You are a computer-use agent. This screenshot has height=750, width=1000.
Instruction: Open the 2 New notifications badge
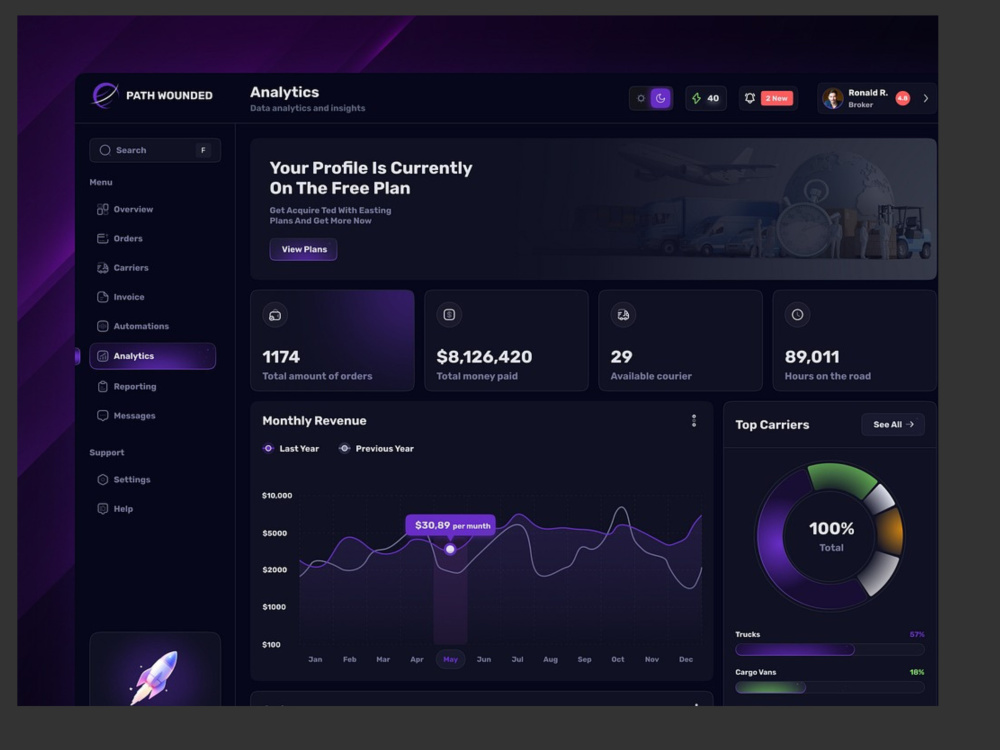777,98
